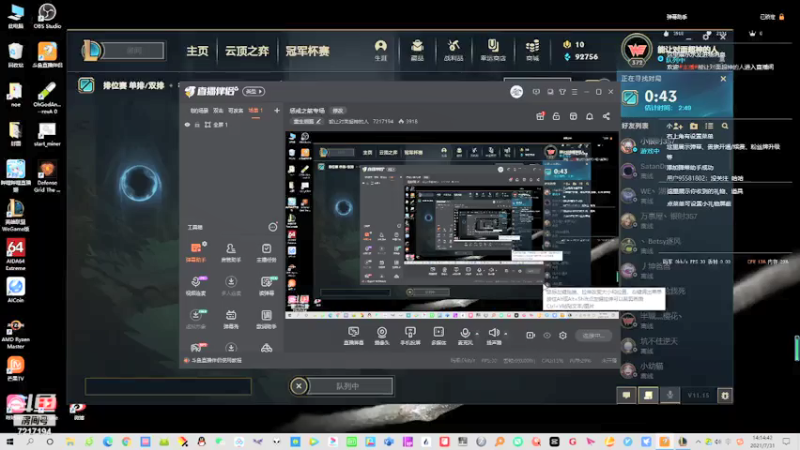The width and height of the screenshot is (800, 450).
Task: Search friends using the magnifier icon
Action: 724,126
